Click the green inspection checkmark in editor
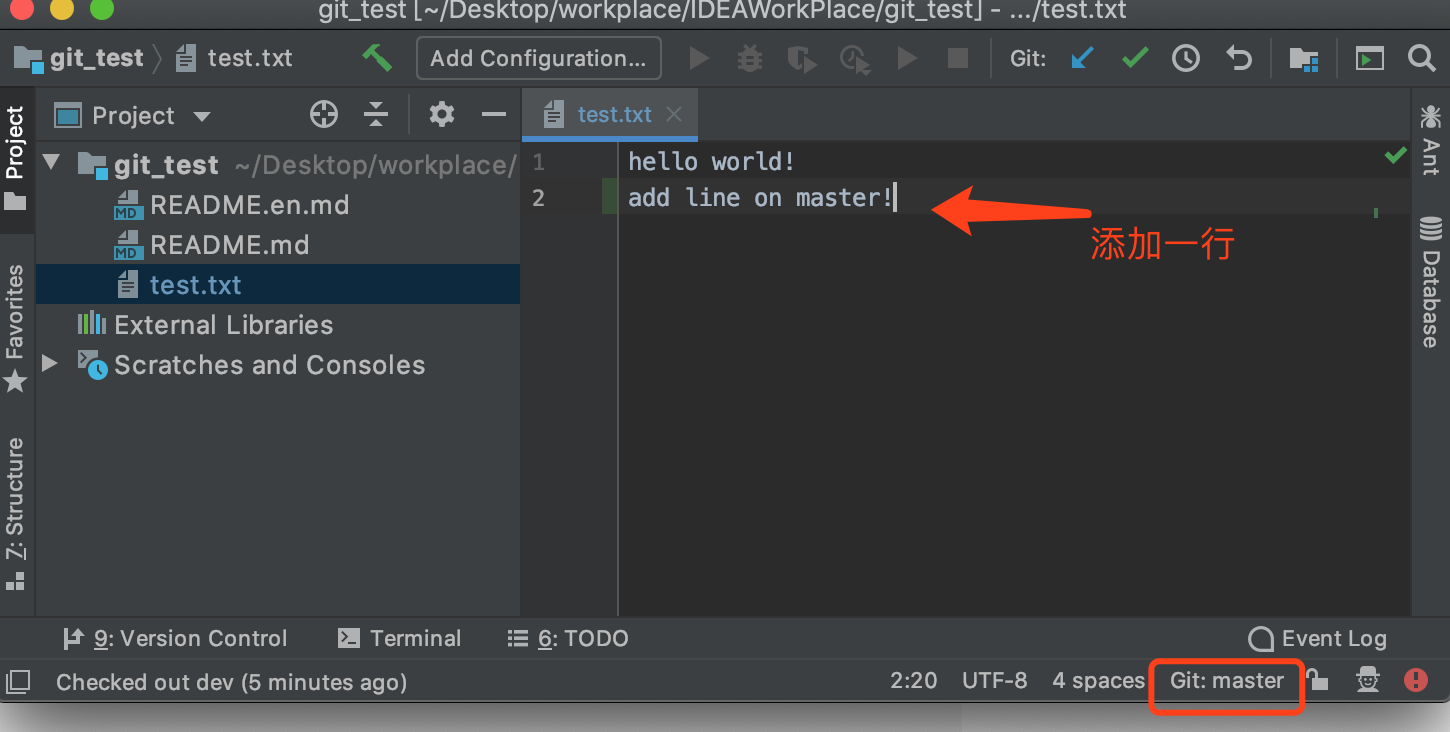 click(1396, 157)
